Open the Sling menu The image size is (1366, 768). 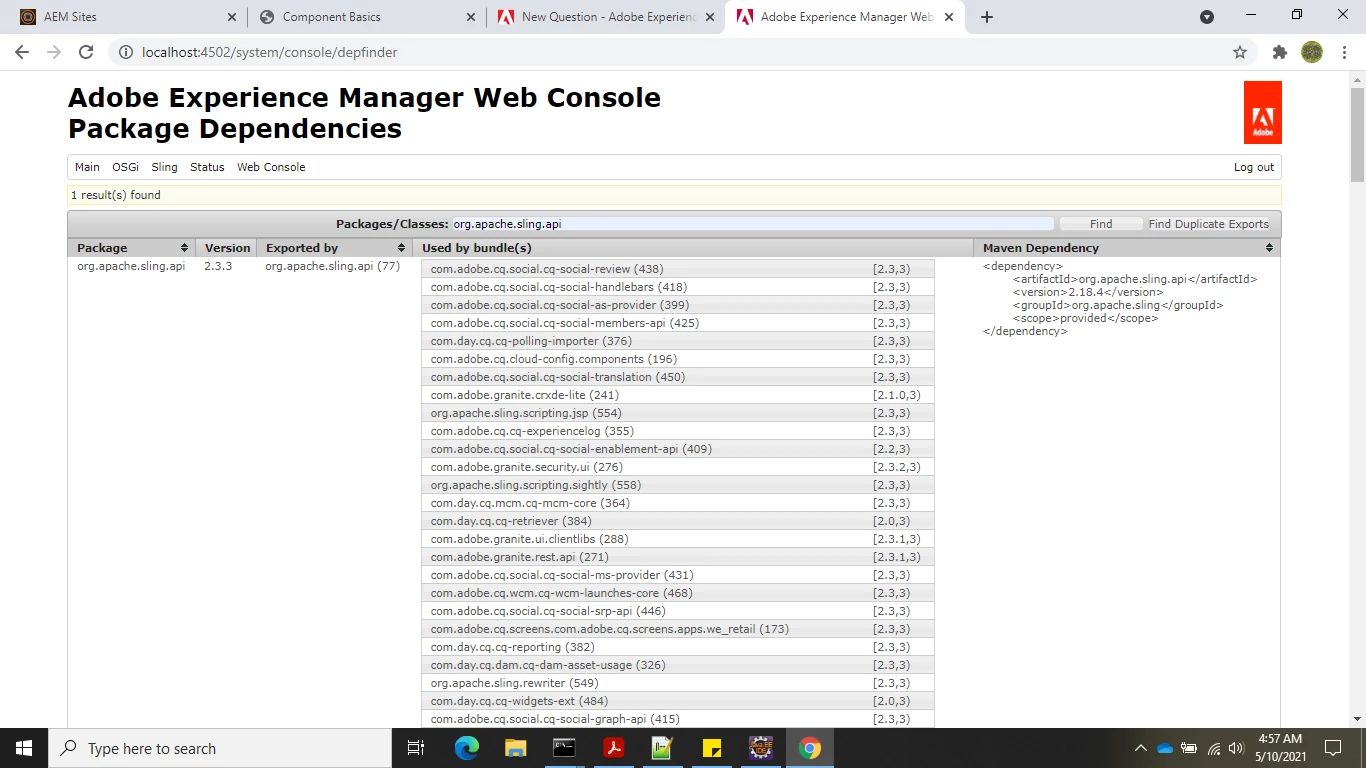pos(164,167)
